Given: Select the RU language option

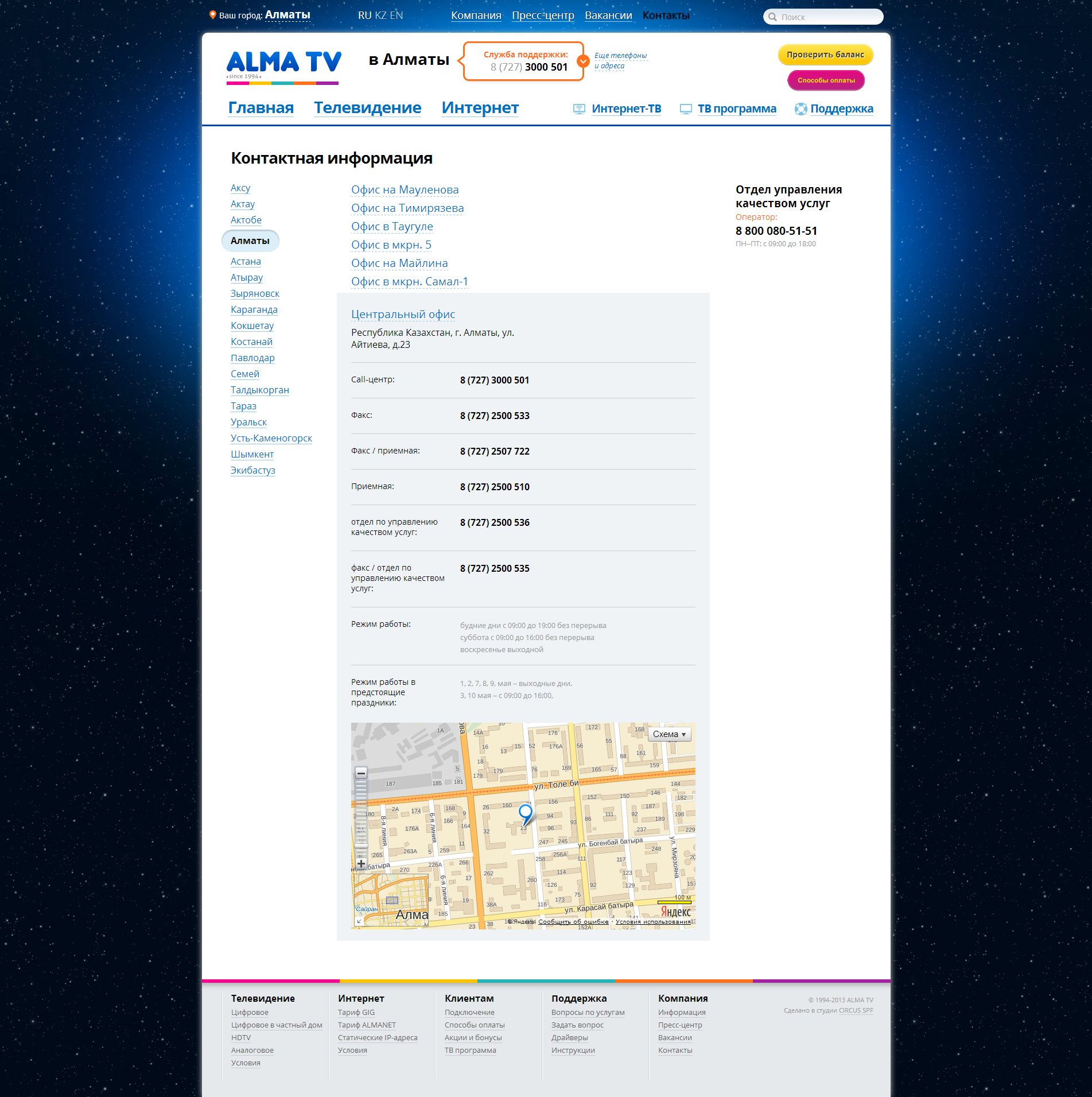Looking at the screenshot, I should click(365, 15).
